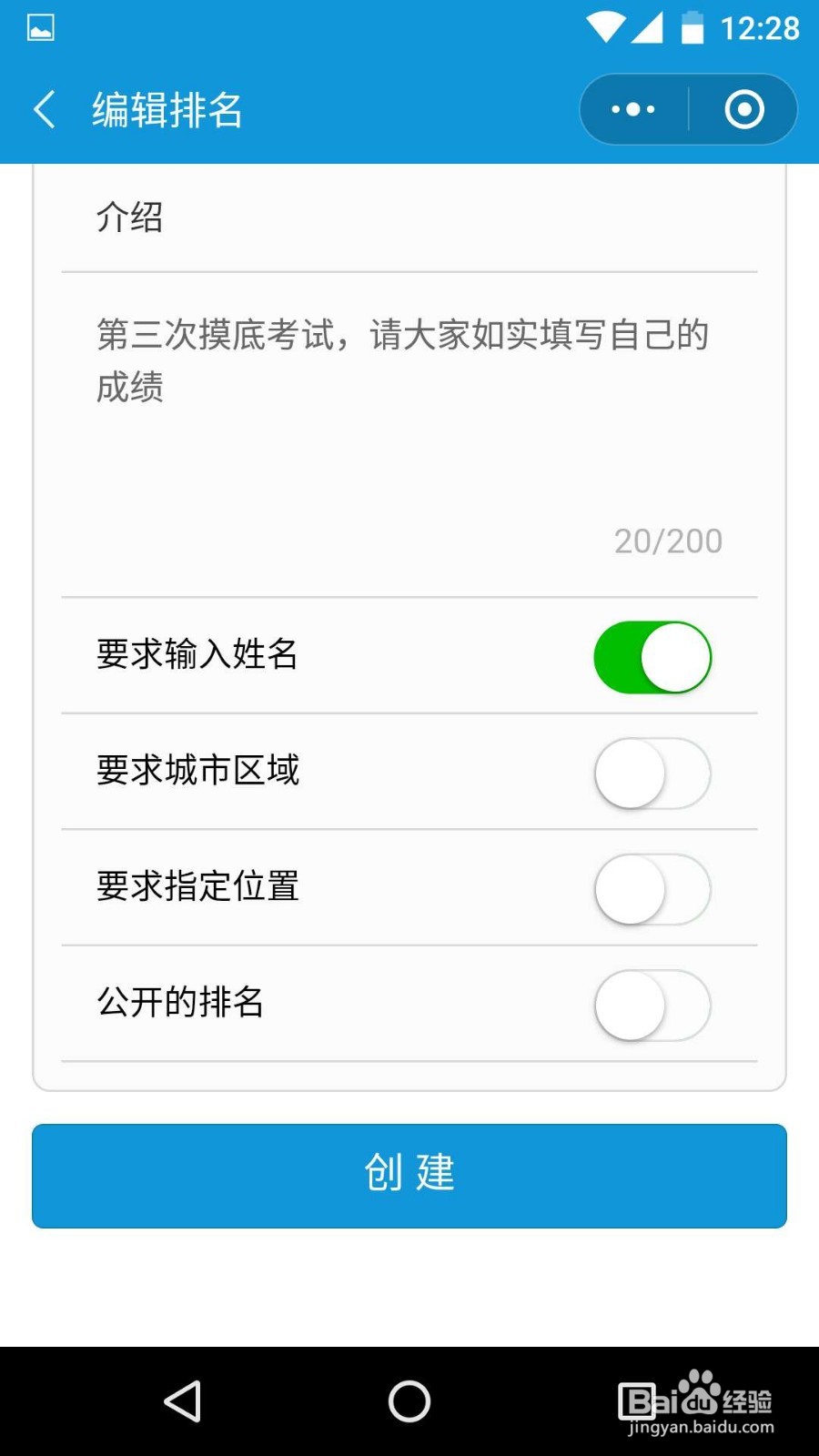Enable the 公开的排名 switch
Image resolution: width=819 pixels, height=1456 pixels.
coord(652,1005)
